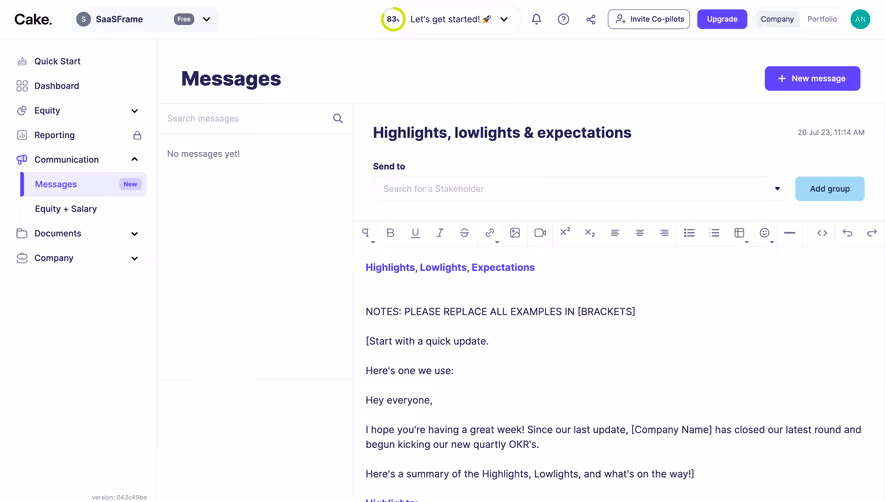Open the AN user avatar menu
The image size is (885, 502).
point(860,19)
